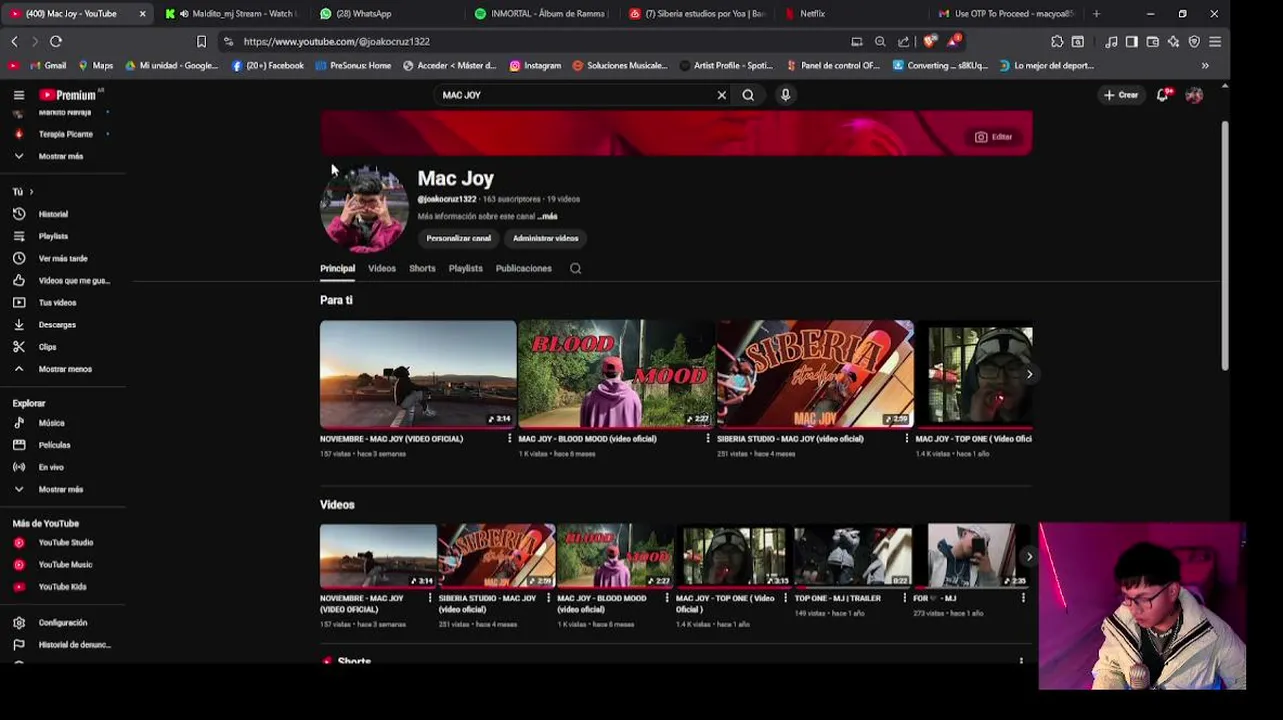Open options for TOP ONE - MJ TRAILER

tap(904, 598)
